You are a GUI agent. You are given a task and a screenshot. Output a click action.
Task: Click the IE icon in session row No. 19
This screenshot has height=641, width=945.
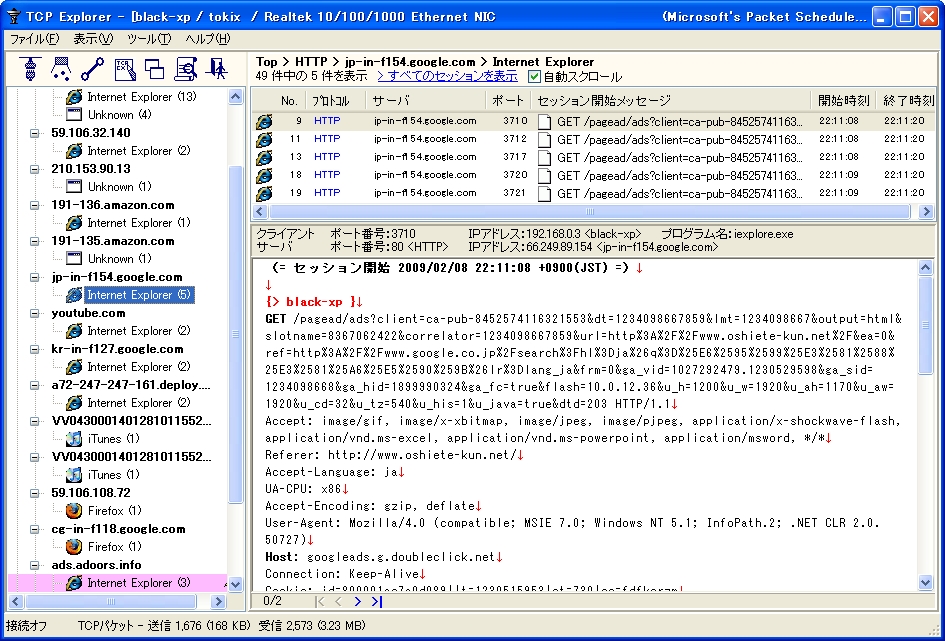(263, 193)
